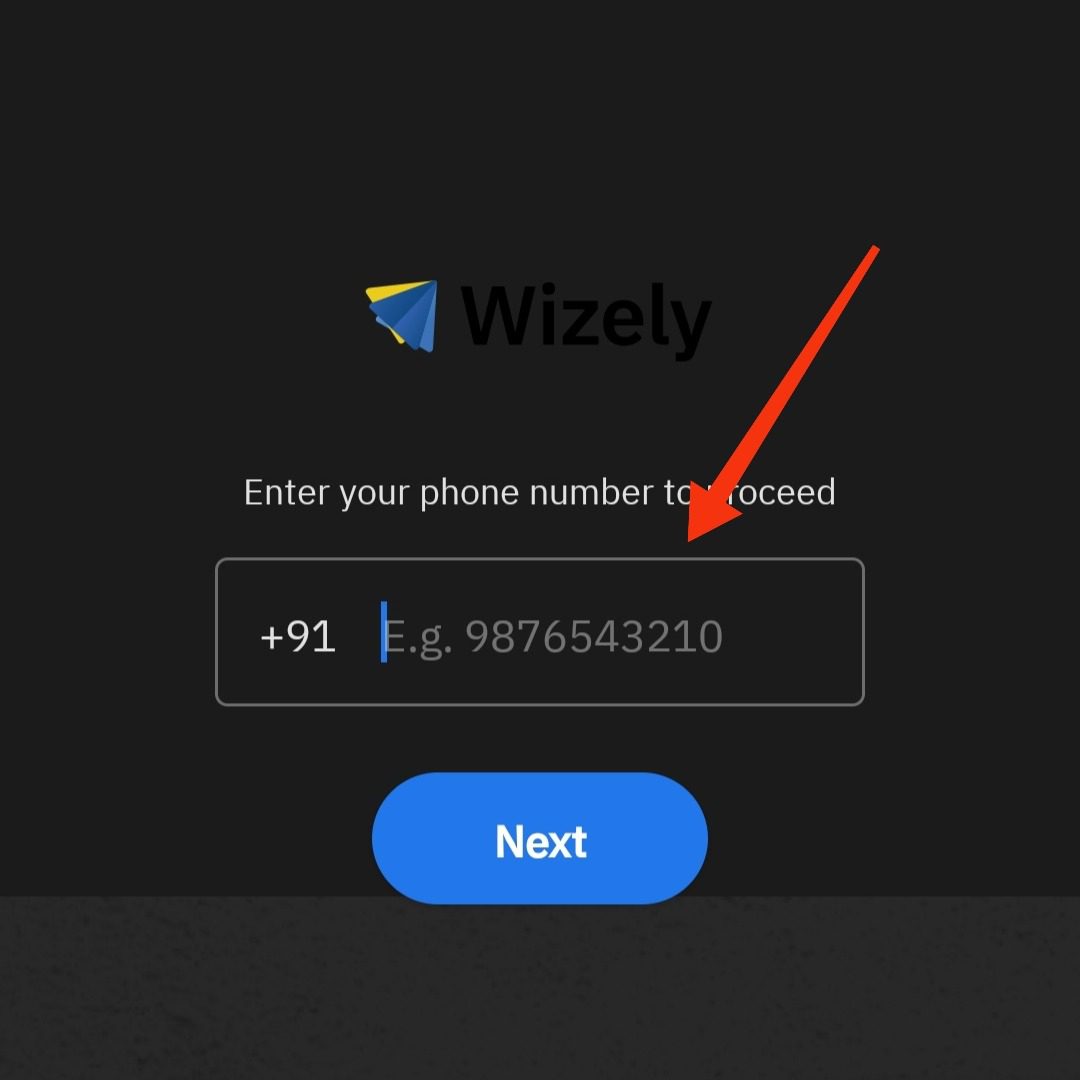Click the empty right side of phone field

[x=792, y=632]
